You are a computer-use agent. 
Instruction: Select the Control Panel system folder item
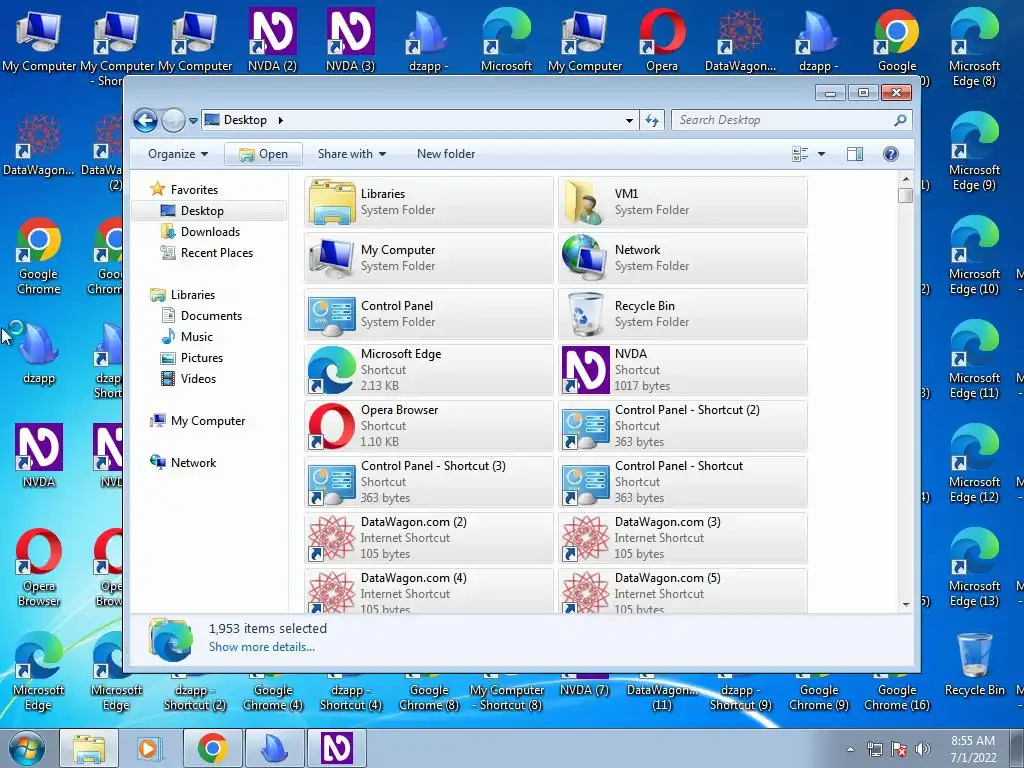pyautogui.click(x=429, y=314)
